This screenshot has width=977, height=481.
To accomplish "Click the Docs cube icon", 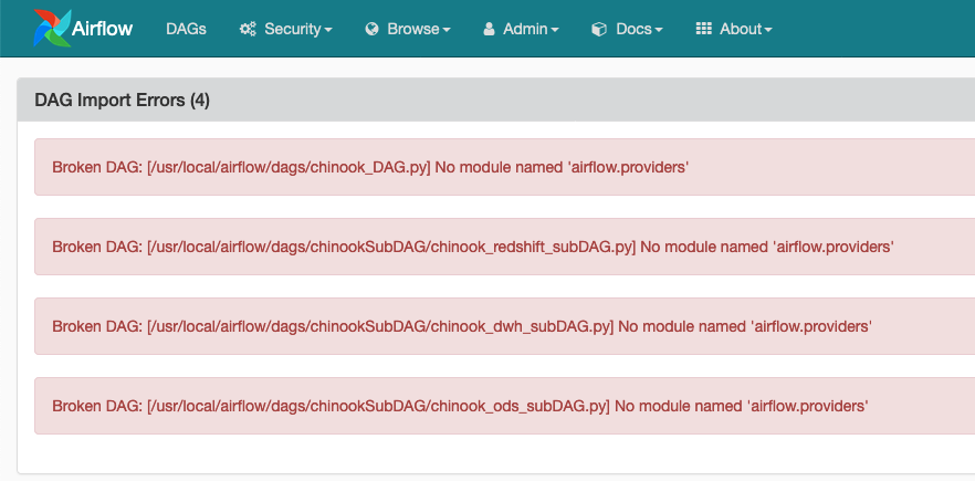I will (x=599, y=29).
